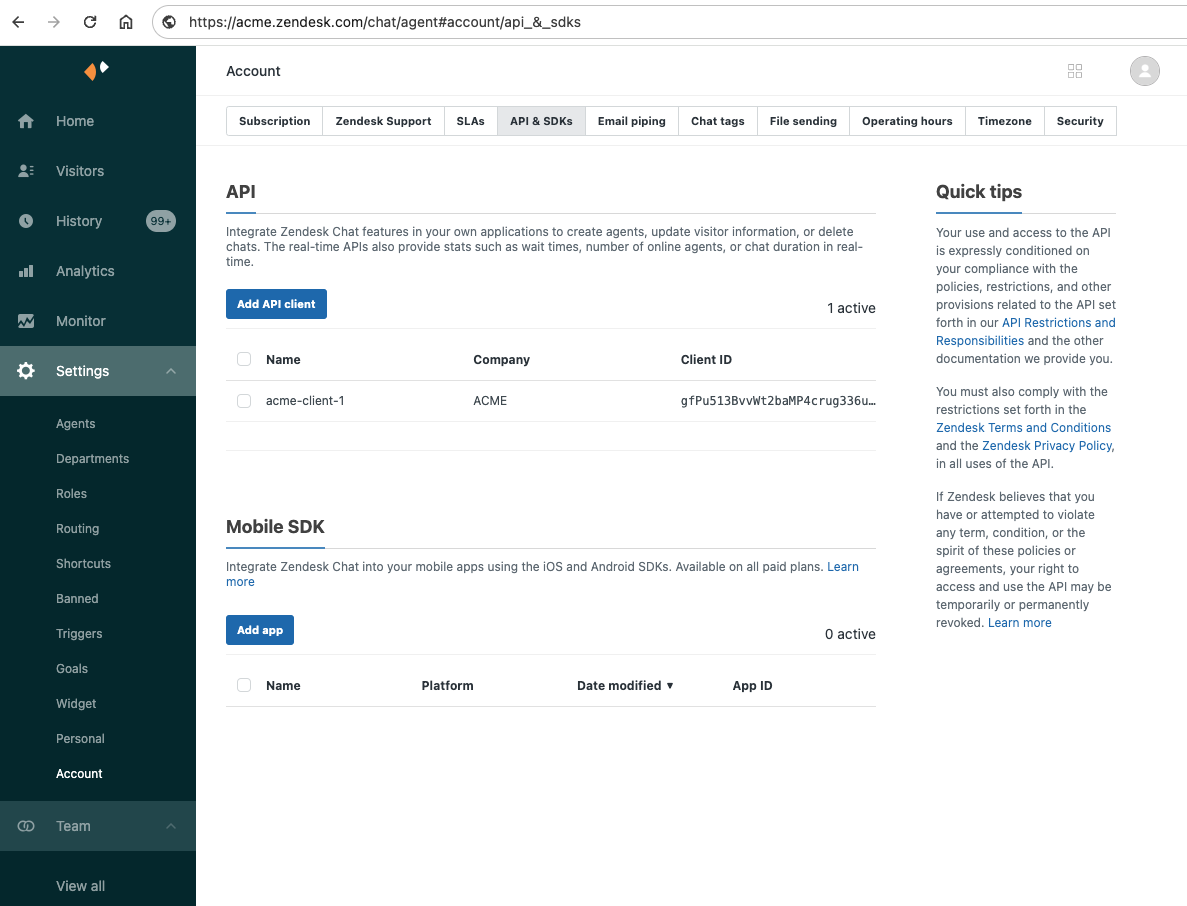Click the Settings gear icon

[26, 371]
